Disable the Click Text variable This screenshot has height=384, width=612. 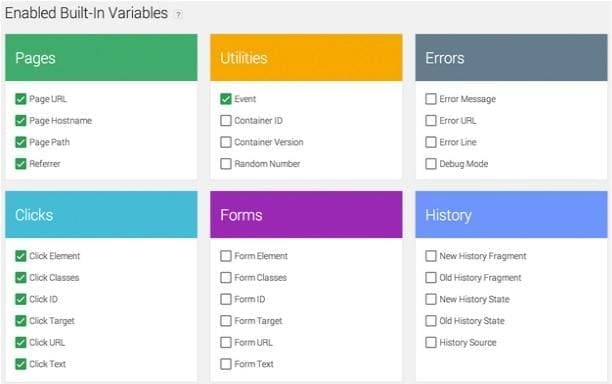pos(21,364)
